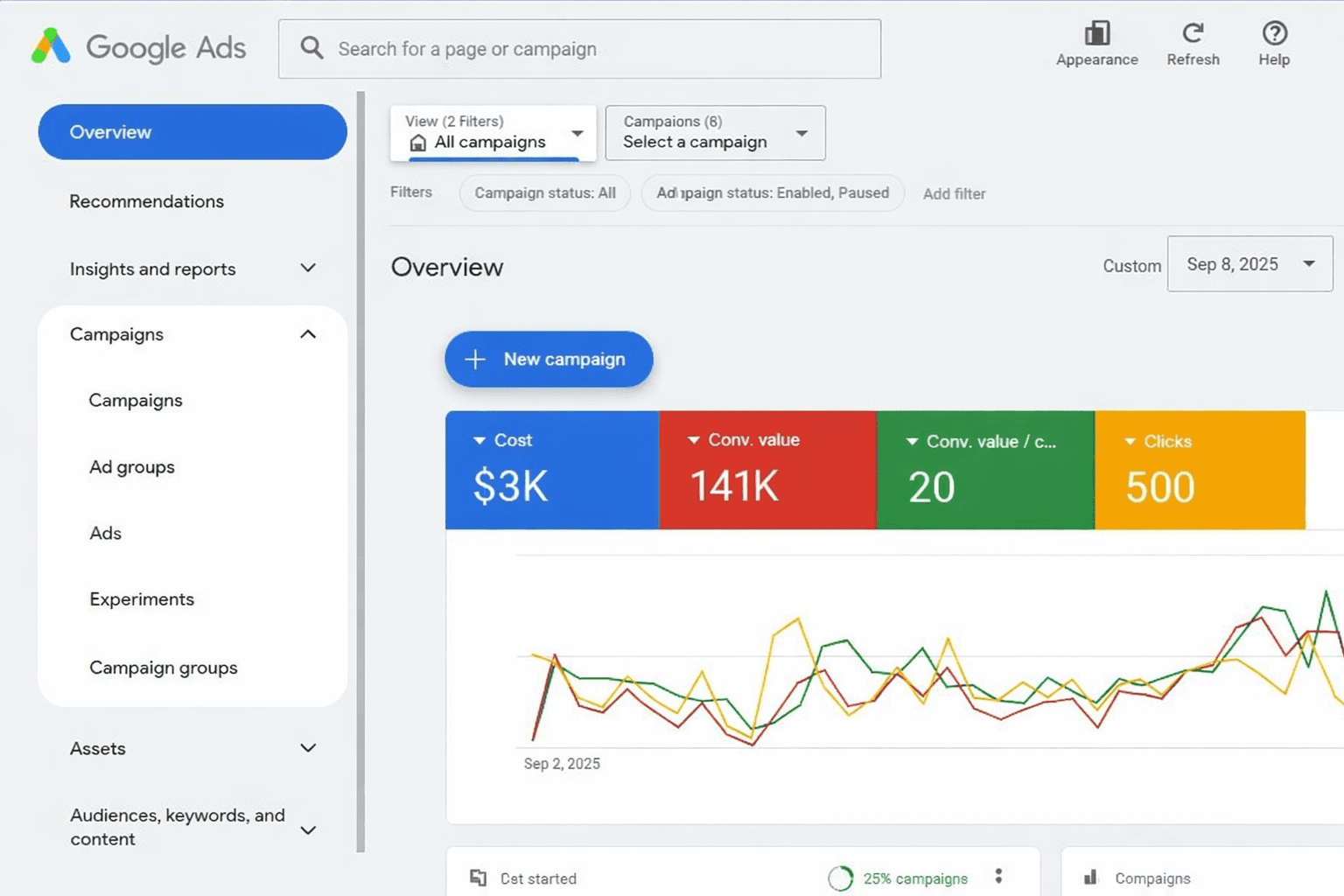This screenshot has width=1344, height=896.
Task: Click the Sep 2, 2025 chart axis label
Action: pyautogui.click(x=562, y=764)
